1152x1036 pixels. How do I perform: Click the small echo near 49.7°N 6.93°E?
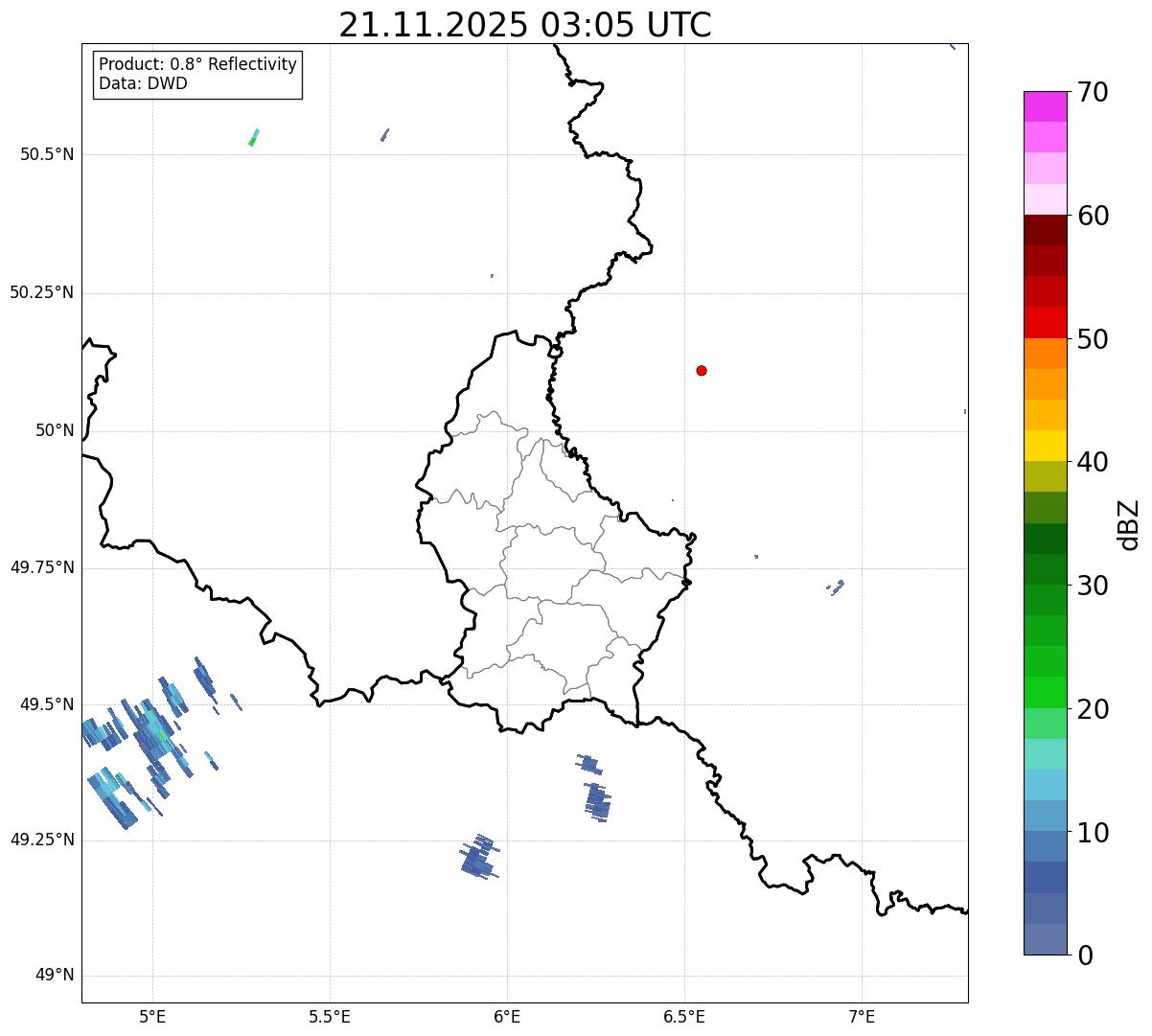point(836,587)
